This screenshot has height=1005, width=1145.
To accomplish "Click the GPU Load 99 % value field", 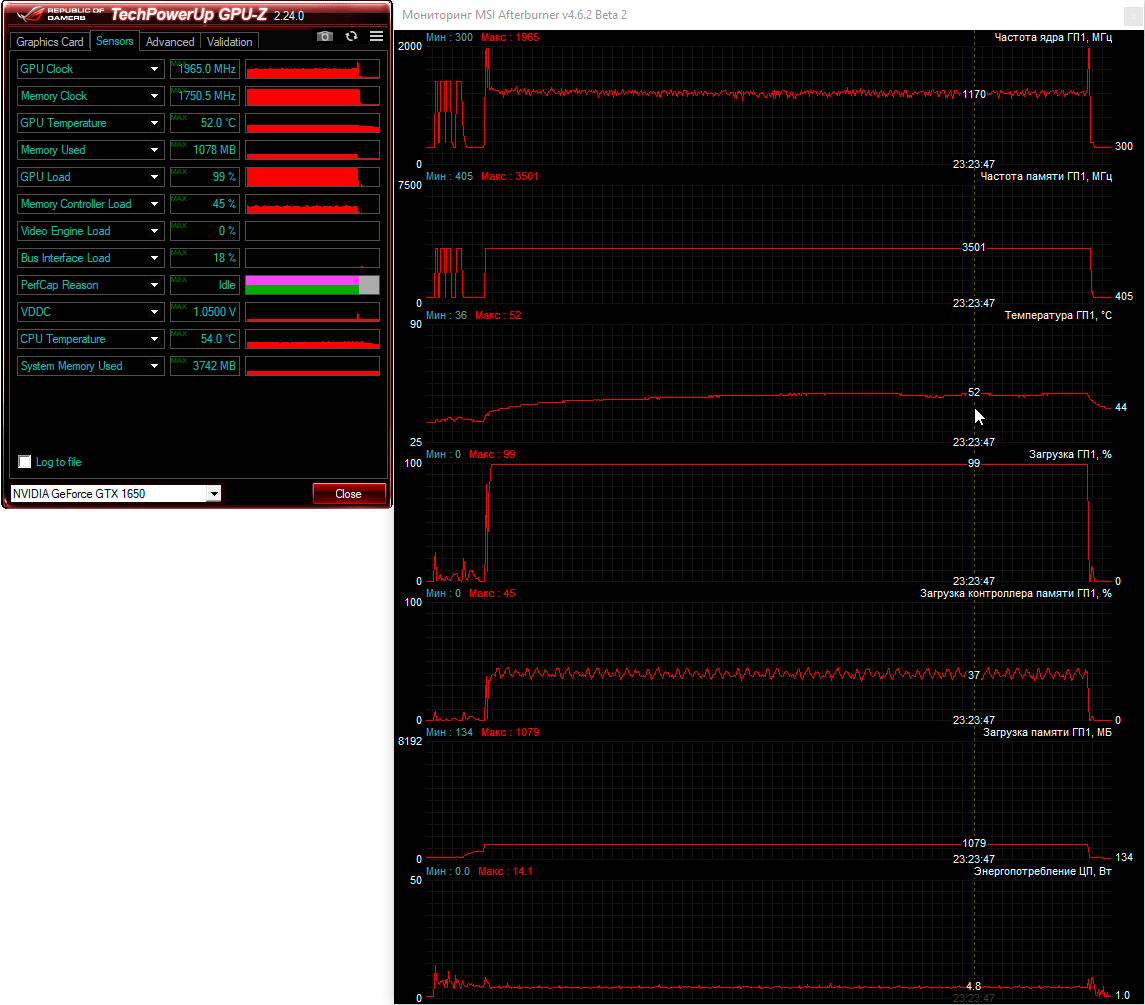I will tap(204, 177).
